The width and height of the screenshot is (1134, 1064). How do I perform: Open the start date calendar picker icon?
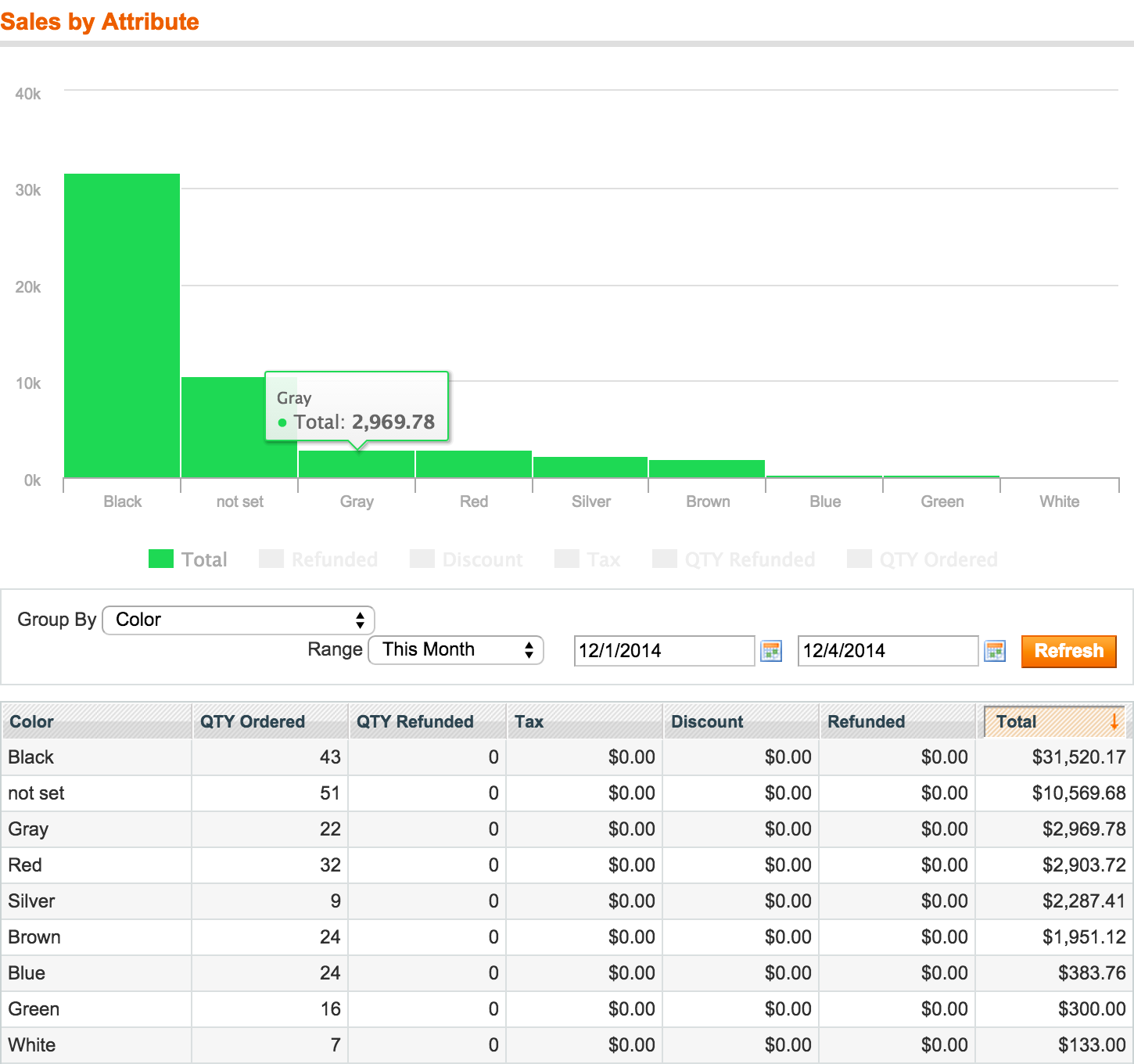tap(771, 651)
